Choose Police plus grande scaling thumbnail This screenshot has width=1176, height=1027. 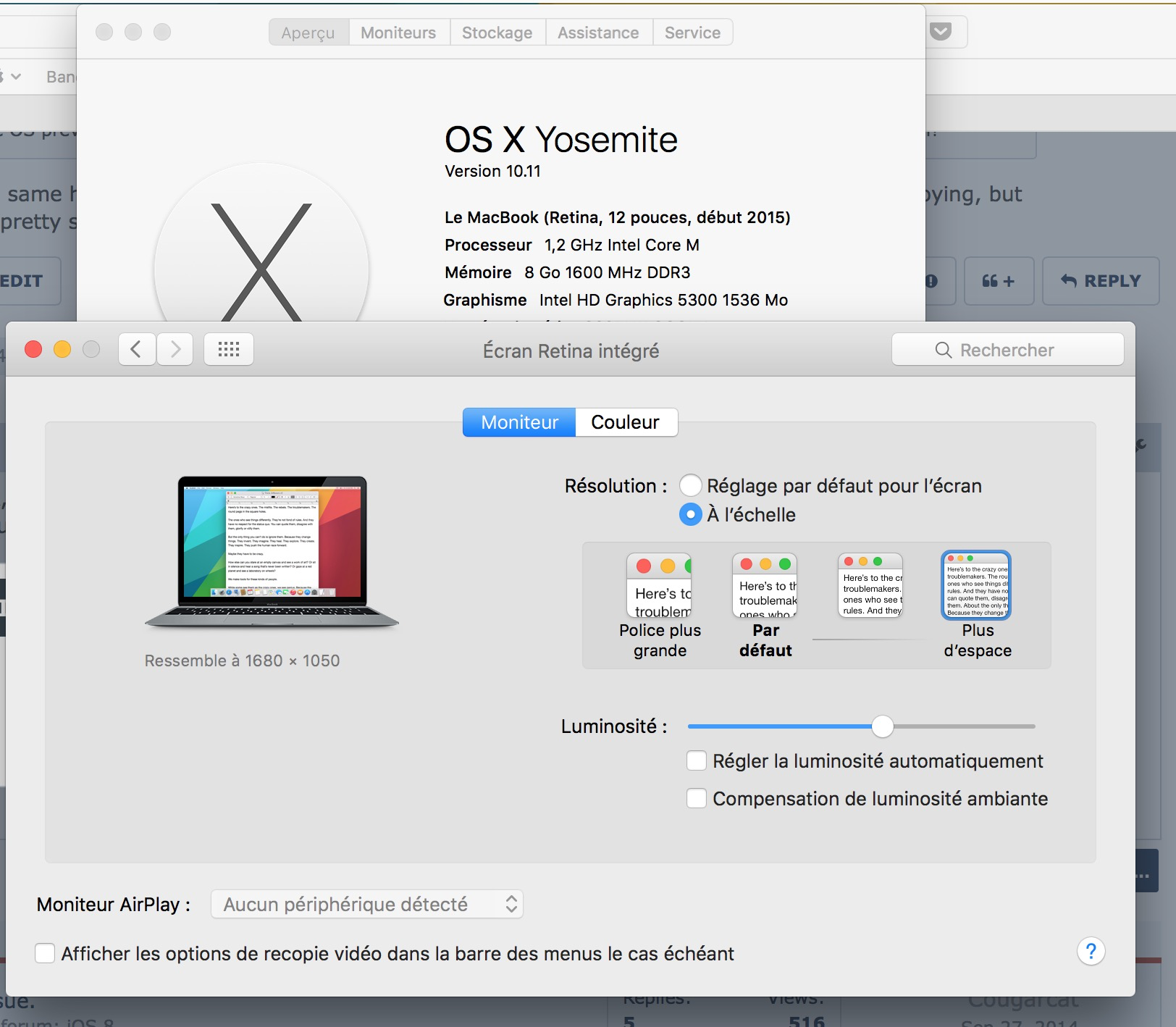pos(659,585)
